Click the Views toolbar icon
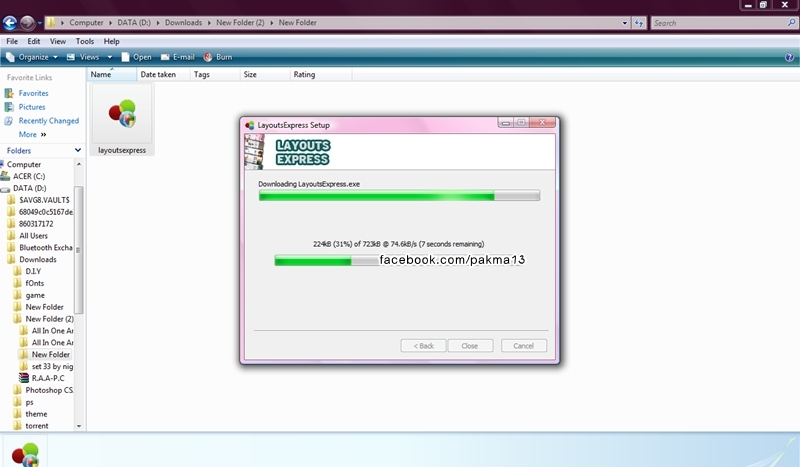 tap(71, 57)
